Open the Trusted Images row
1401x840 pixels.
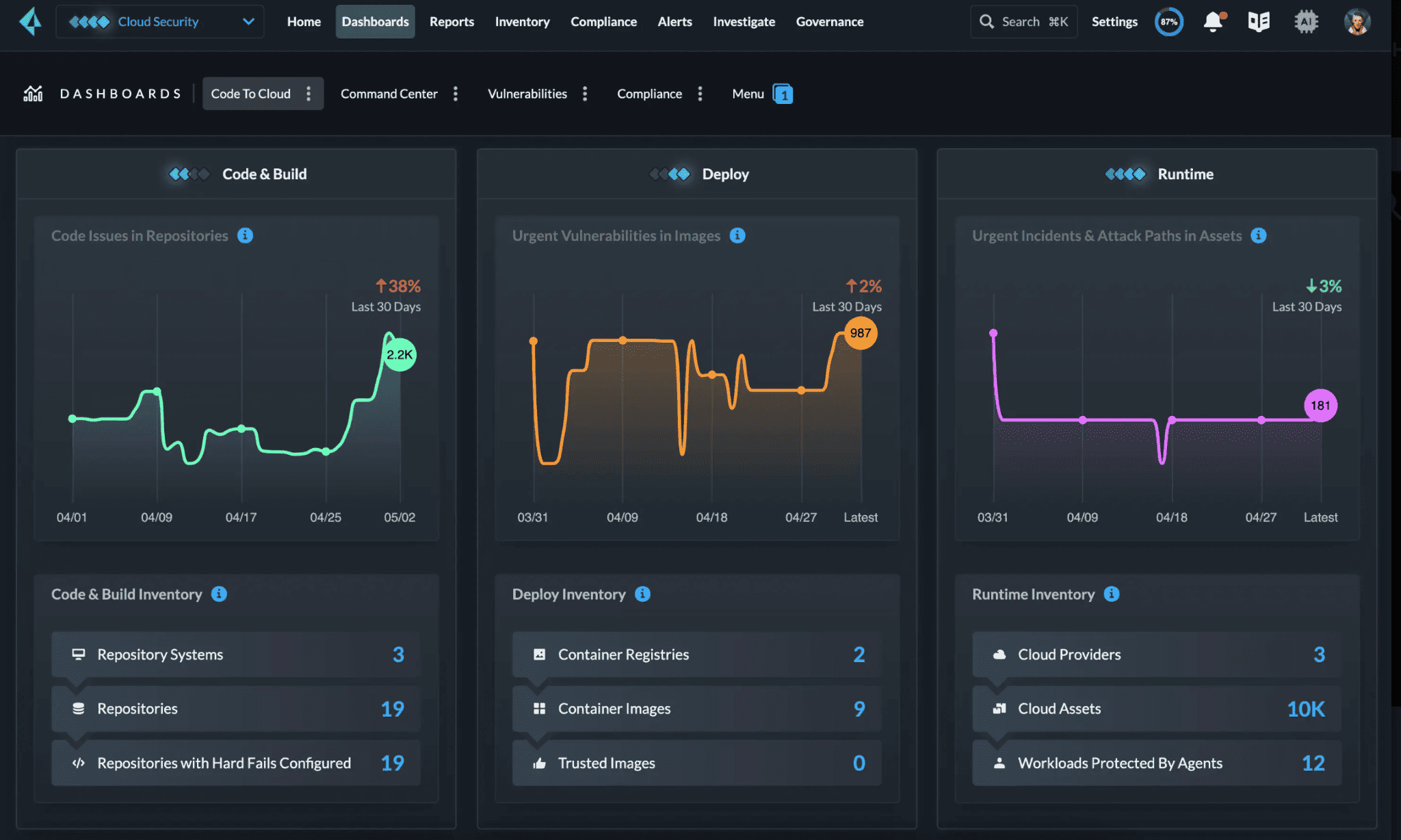tap(696, 763)
